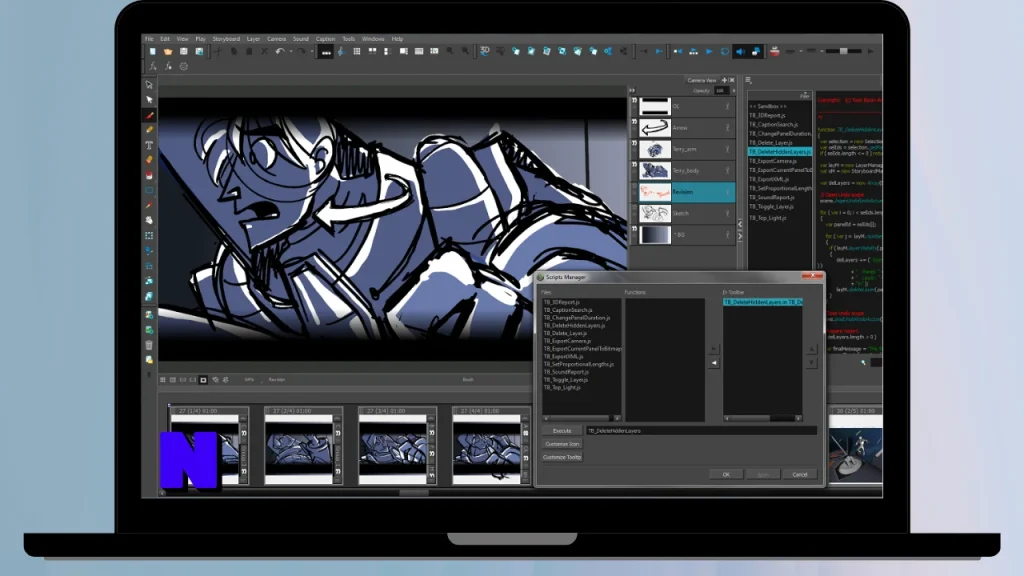Open the Layer menu
This screenshot has height=576, width=1024.
coord(253,39)
